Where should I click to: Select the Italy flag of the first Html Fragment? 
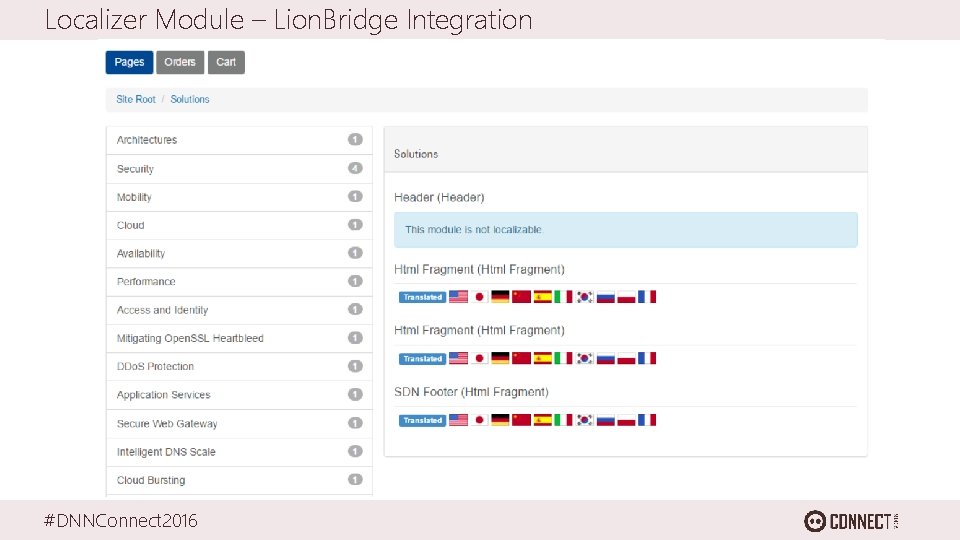(x=563, y=297)
